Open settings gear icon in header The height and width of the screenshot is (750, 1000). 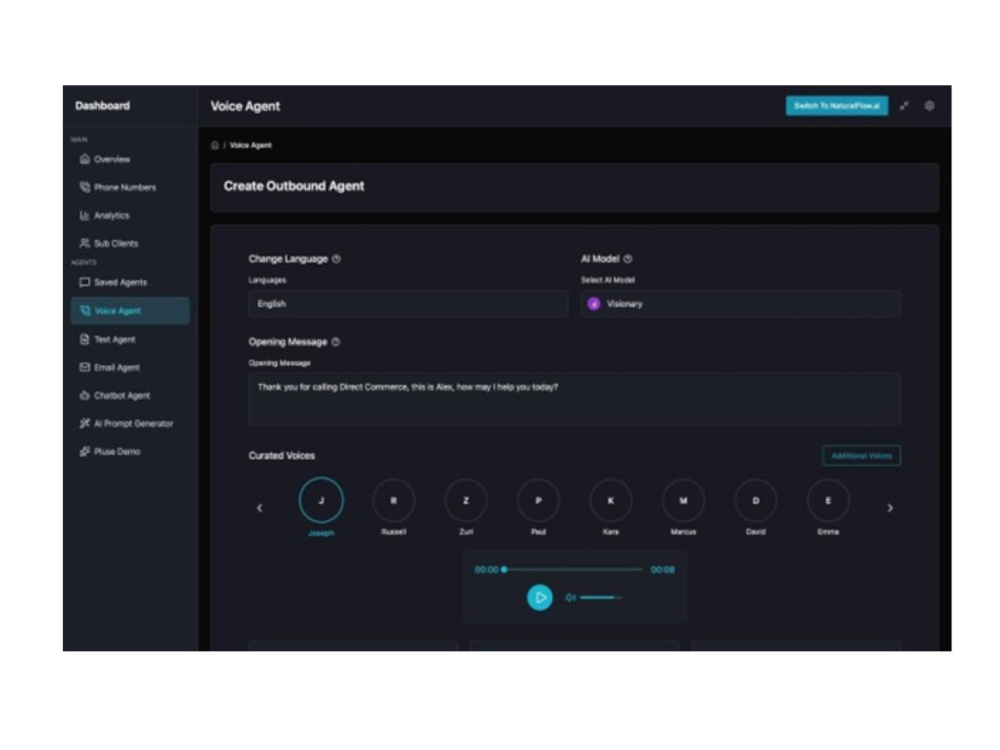pyautogui.click(x=929, y=106)
